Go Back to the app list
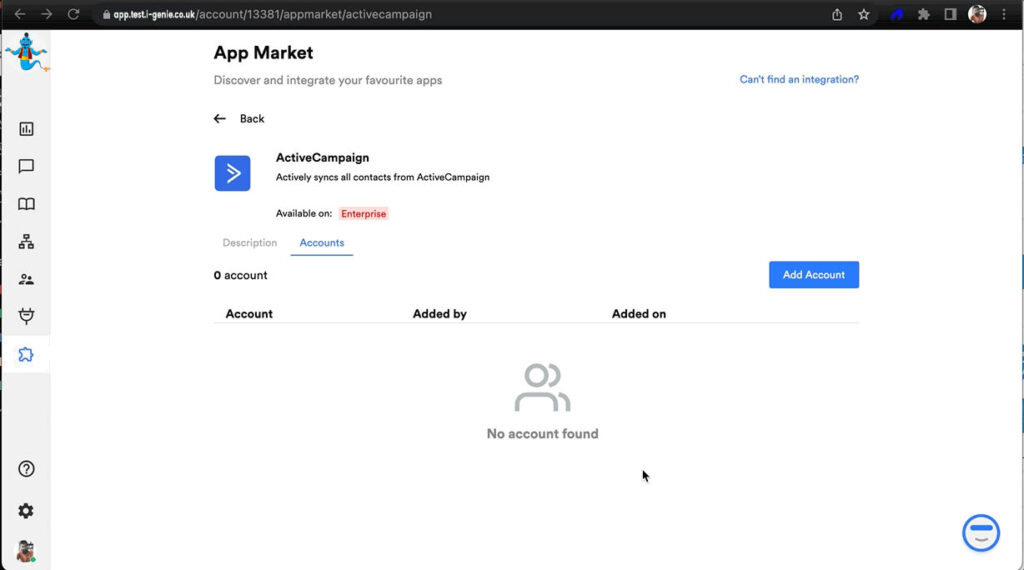The width and height of the screenshot is (1024, 570). pyautogui.click(x=240, y=119)
